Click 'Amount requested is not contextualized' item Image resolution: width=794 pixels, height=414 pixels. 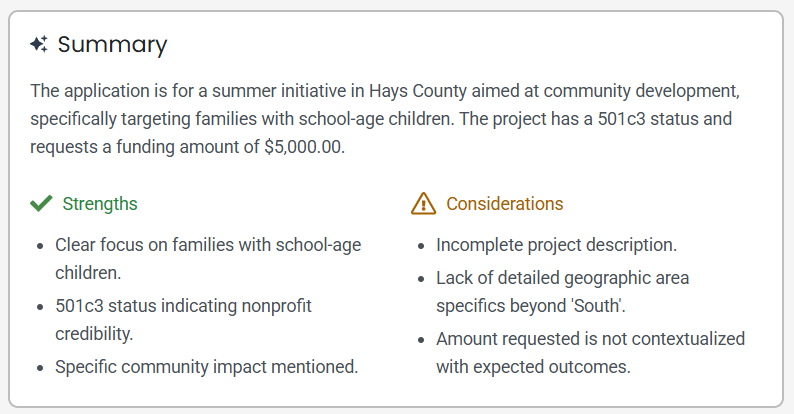(590, 353)
